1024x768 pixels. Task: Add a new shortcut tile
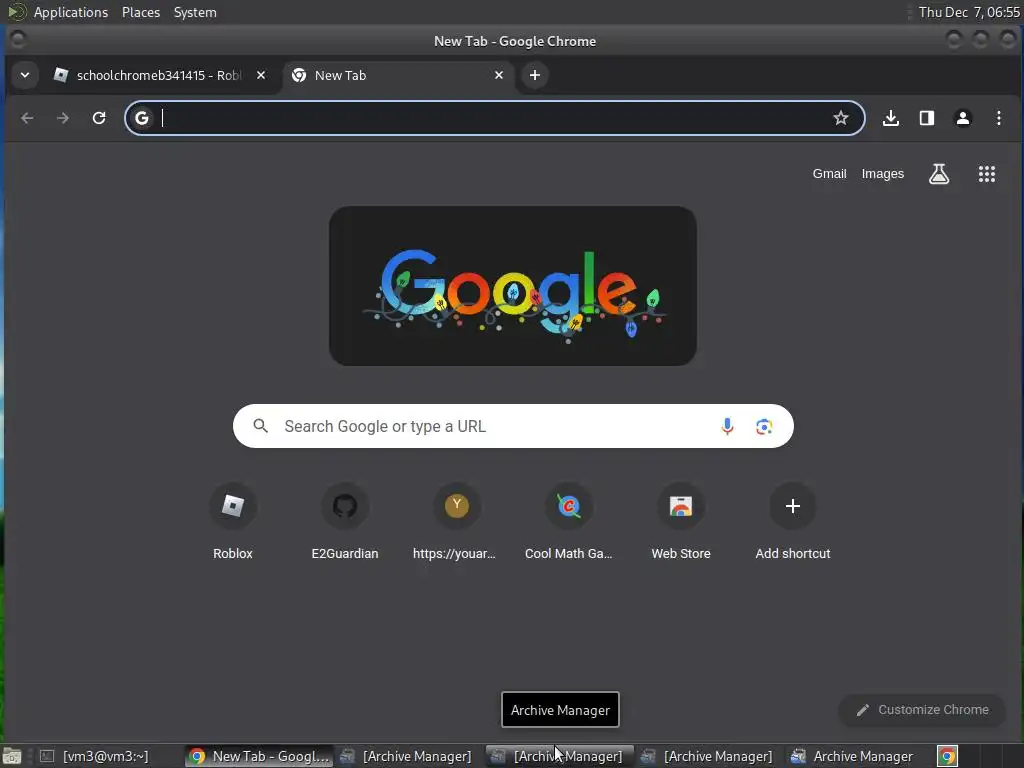pyautogui.click(x=793, y=522)
